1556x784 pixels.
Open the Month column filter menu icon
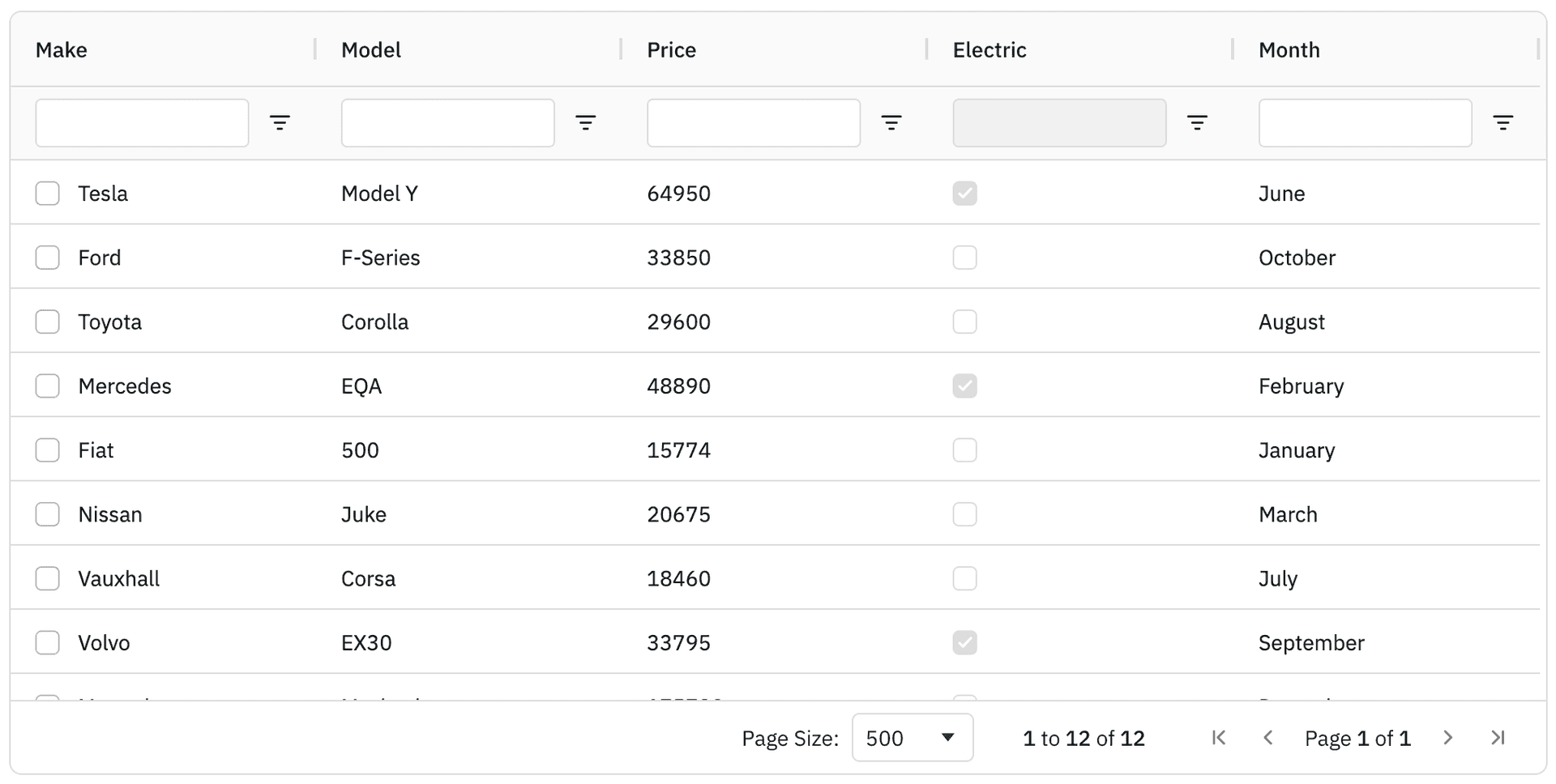(1503, 123)
